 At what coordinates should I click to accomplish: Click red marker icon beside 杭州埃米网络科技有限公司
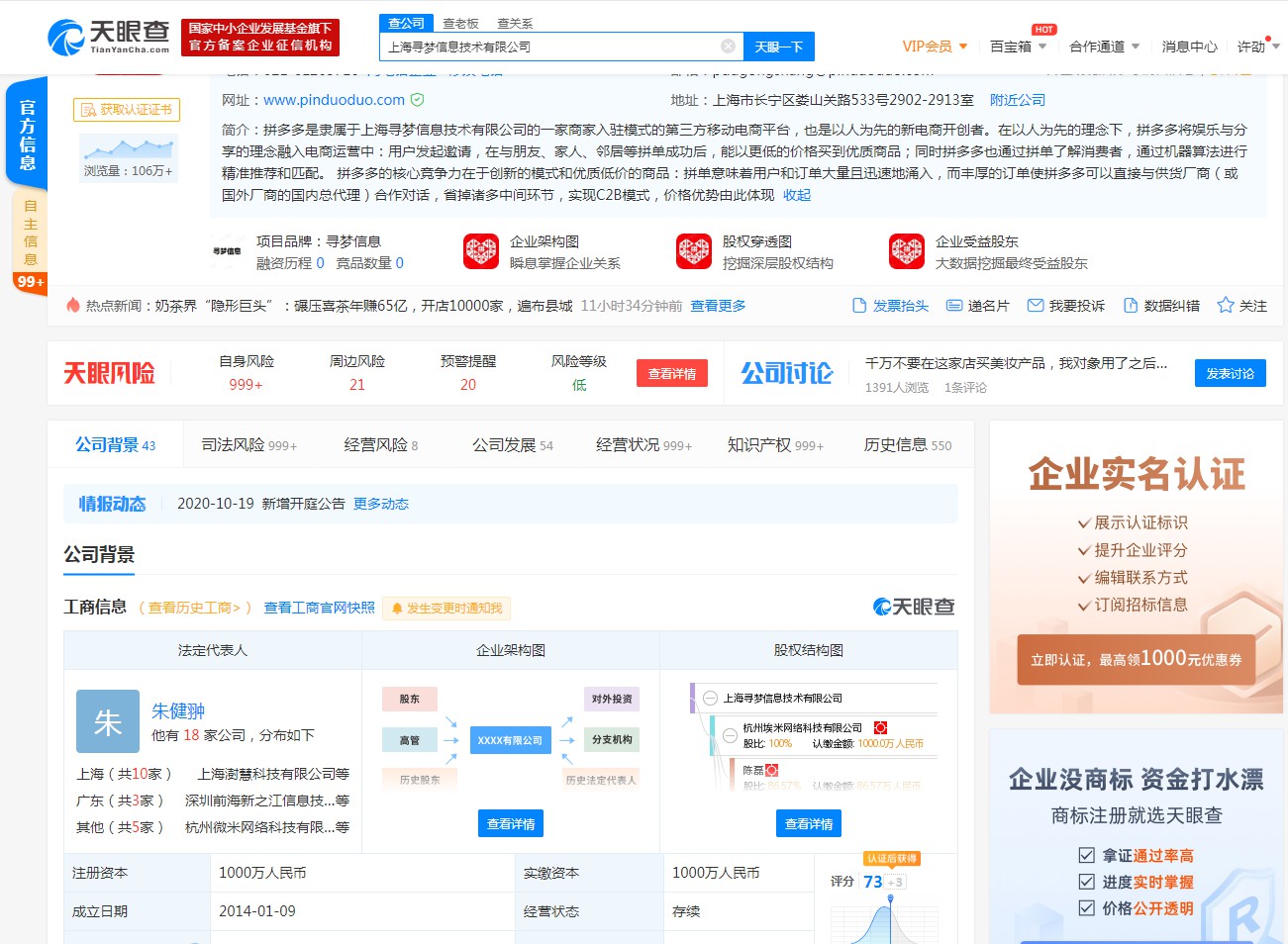pyautogui.click(x=880, y=727)
